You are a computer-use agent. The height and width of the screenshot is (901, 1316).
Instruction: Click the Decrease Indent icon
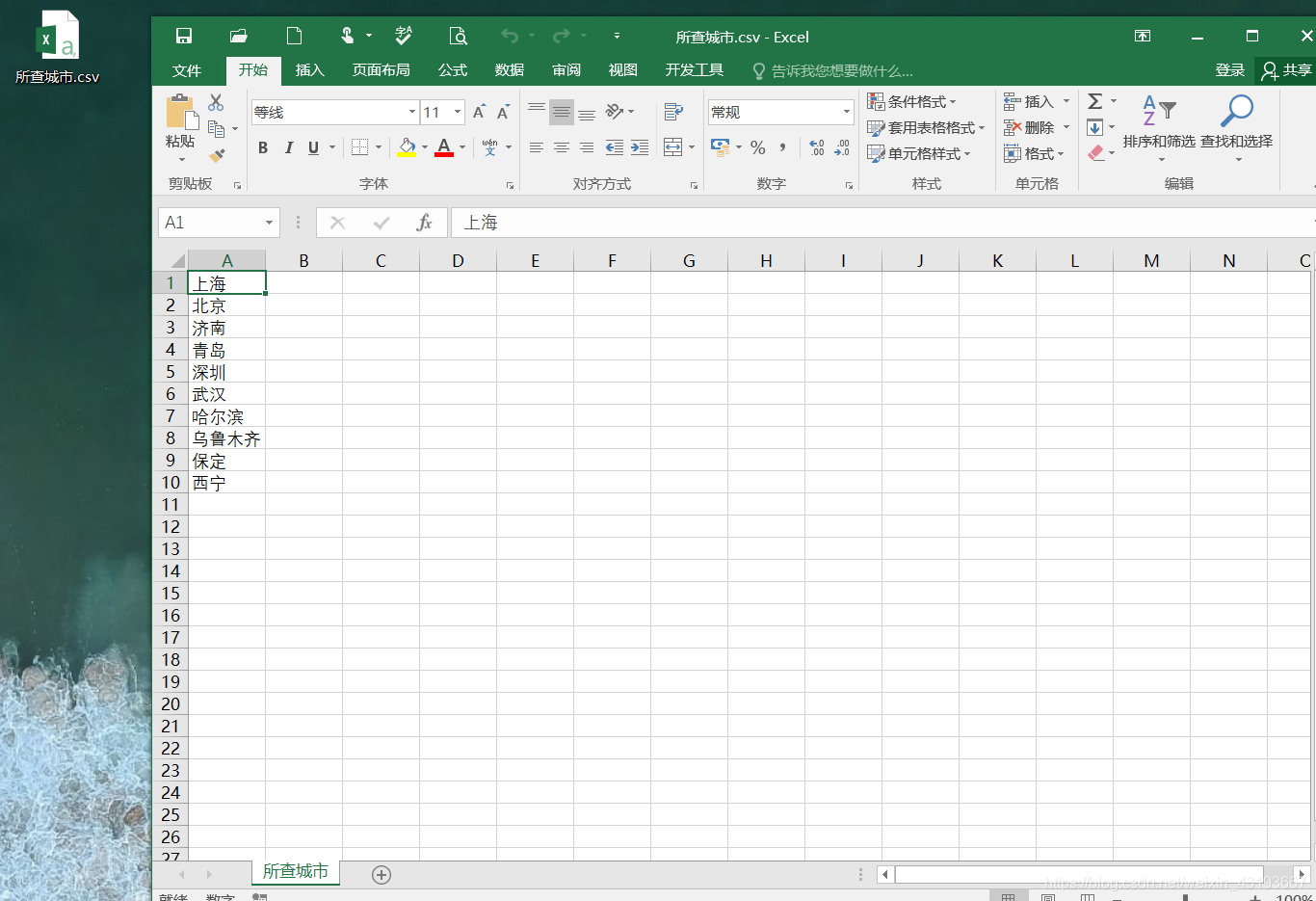[614, 147]
